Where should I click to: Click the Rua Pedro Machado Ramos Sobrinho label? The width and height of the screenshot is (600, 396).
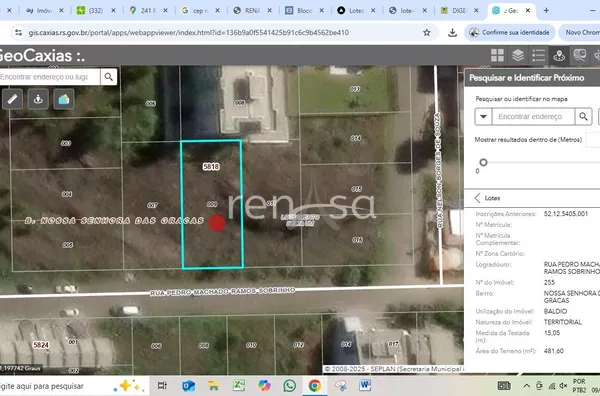click(x=222, y=292)
